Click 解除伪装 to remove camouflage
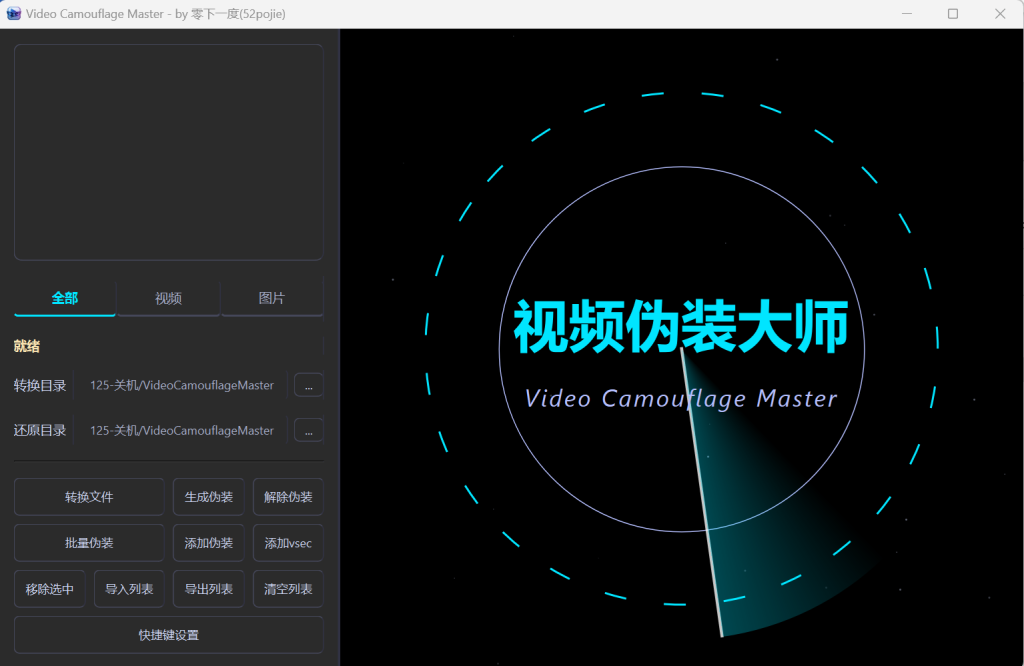Image resolution: width=1024 pixels, height=666 pixels. click(288, 496)
